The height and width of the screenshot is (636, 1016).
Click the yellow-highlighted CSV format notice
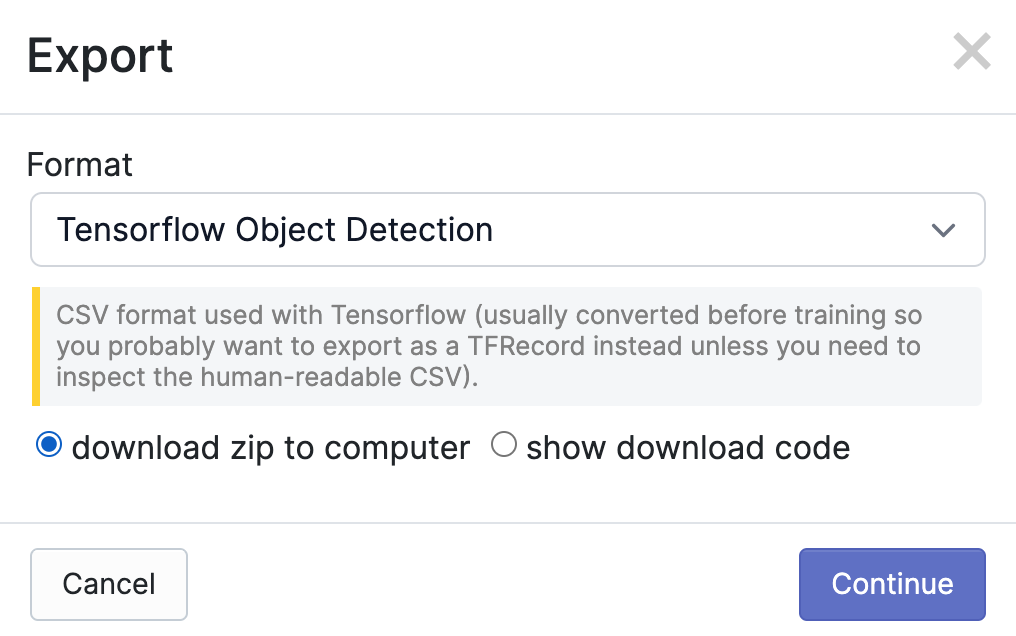[x=507, y=346]
